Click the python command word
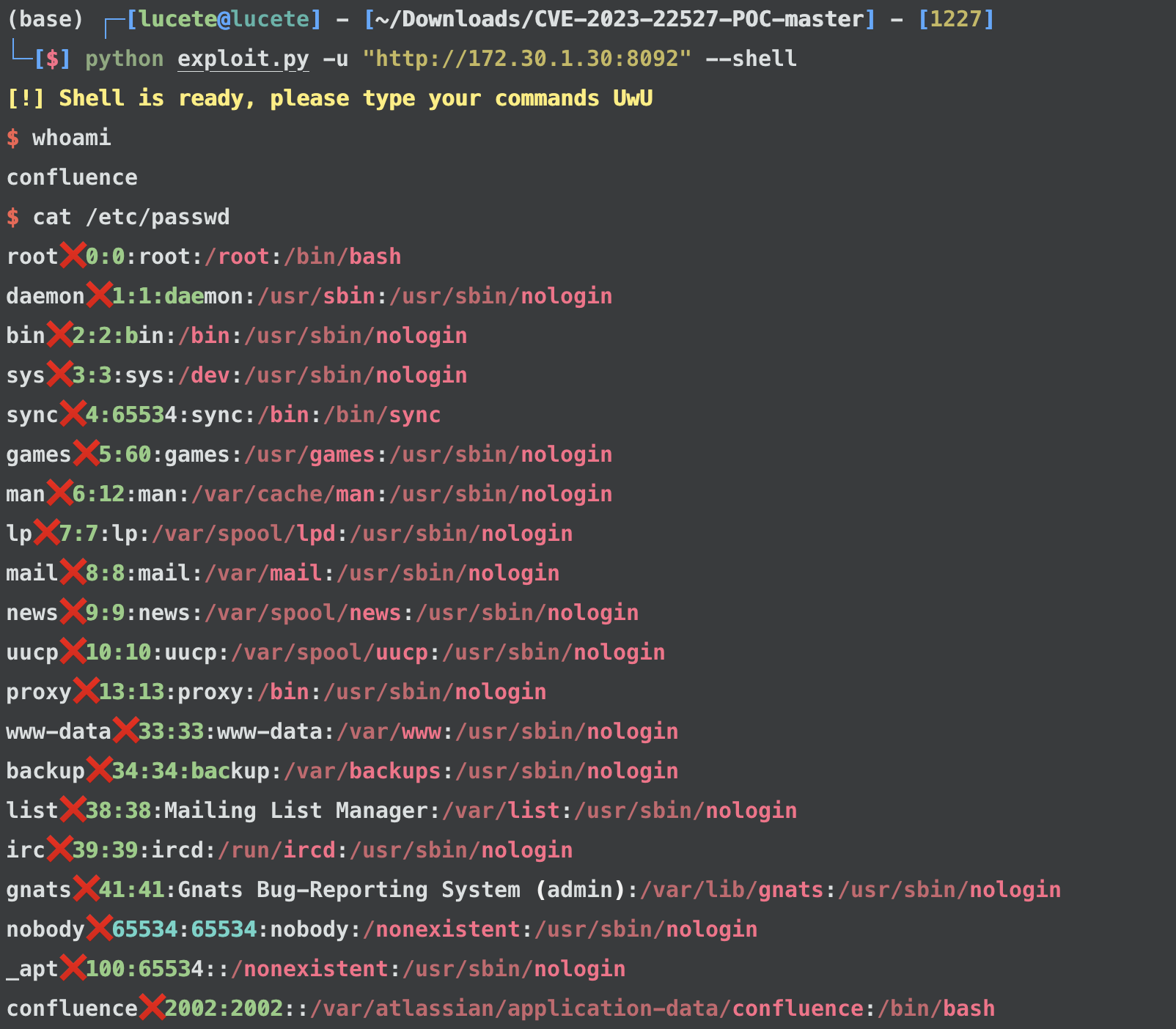The width and height of the screenshot is (1176, 1029). tap(125, 59)
